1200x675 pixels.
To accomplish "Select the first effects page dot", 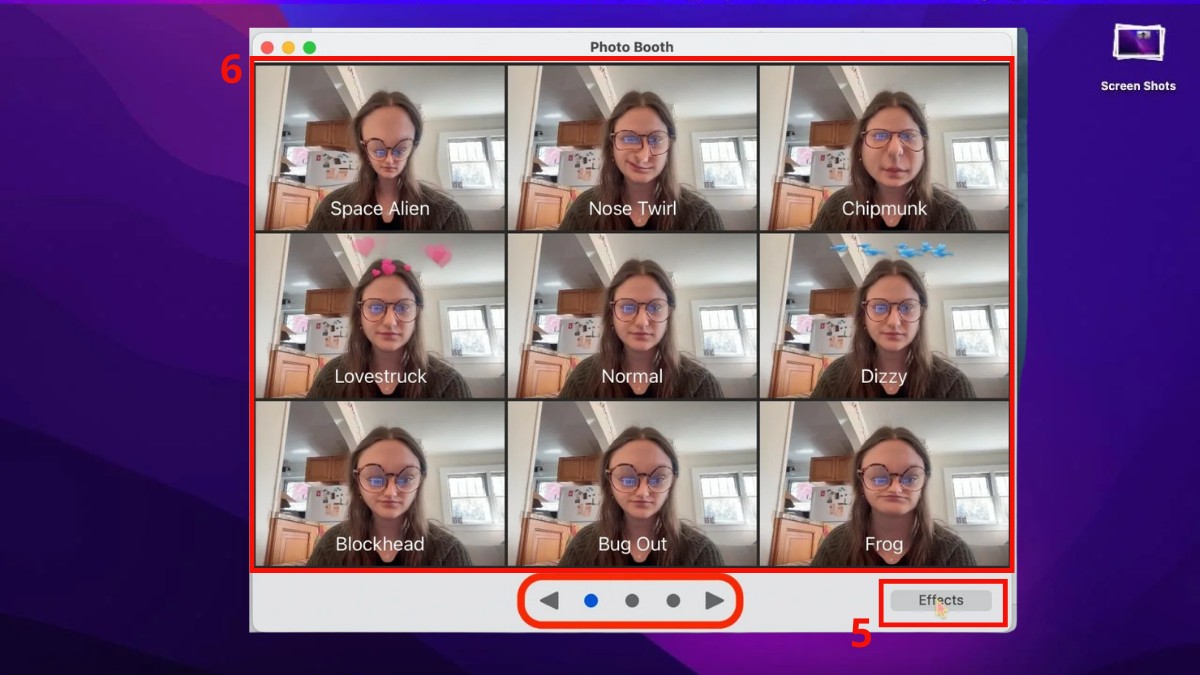I will [x=591, y=601].
